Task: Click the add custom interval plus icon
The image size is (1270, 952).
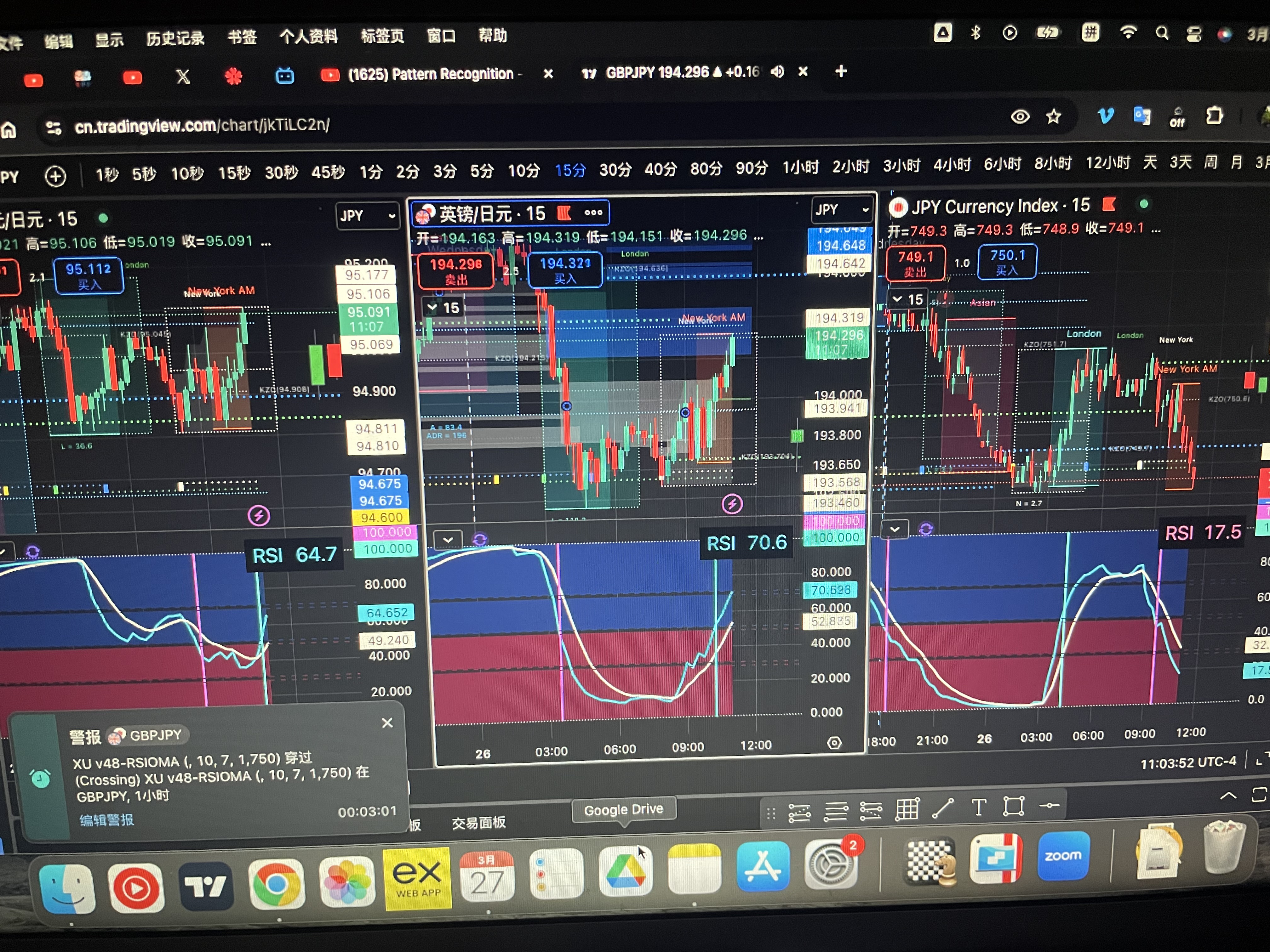Action: [x=56, y=176]
